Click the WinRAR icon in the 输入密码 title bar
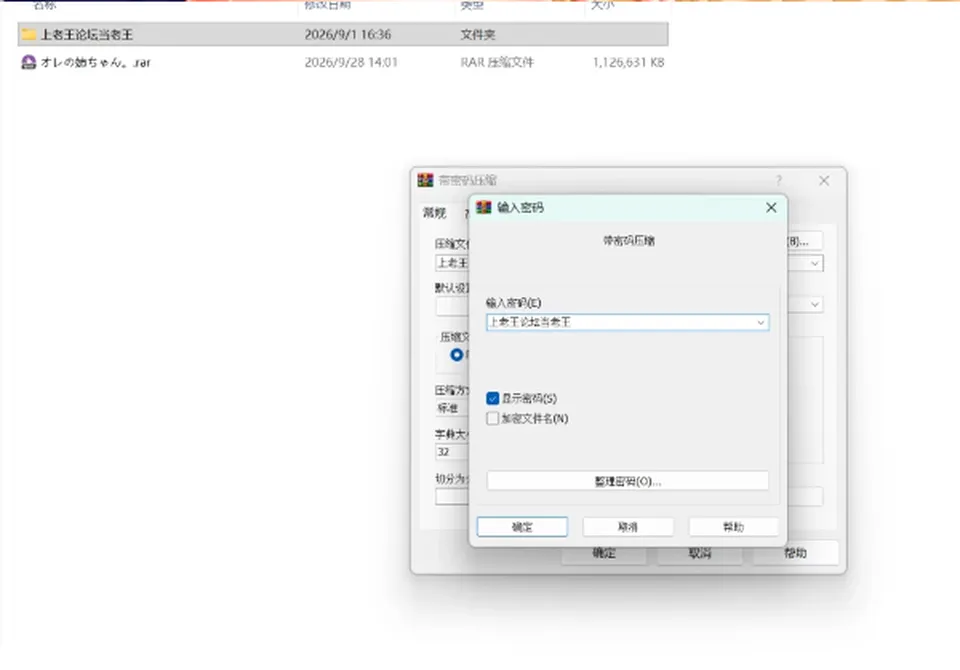The width and height of the screenshot is (960, 670). point(484,208)
